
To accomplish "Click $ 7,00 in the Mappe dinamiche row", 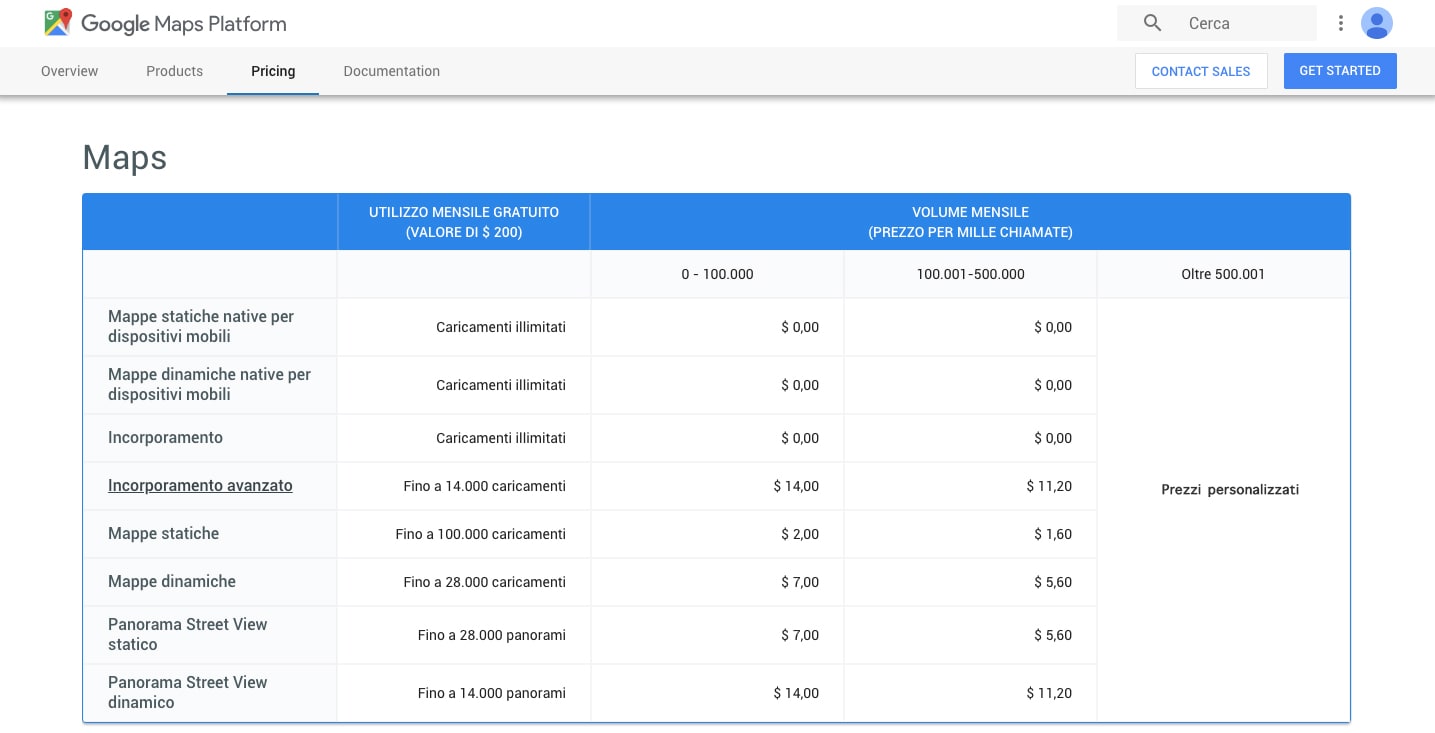I will 800,582.
